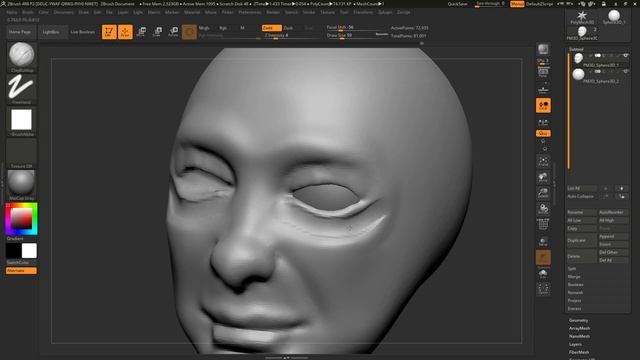The image size is (640, 360).
Task: Pick a color in color picker square
Action: click(21, 218)
